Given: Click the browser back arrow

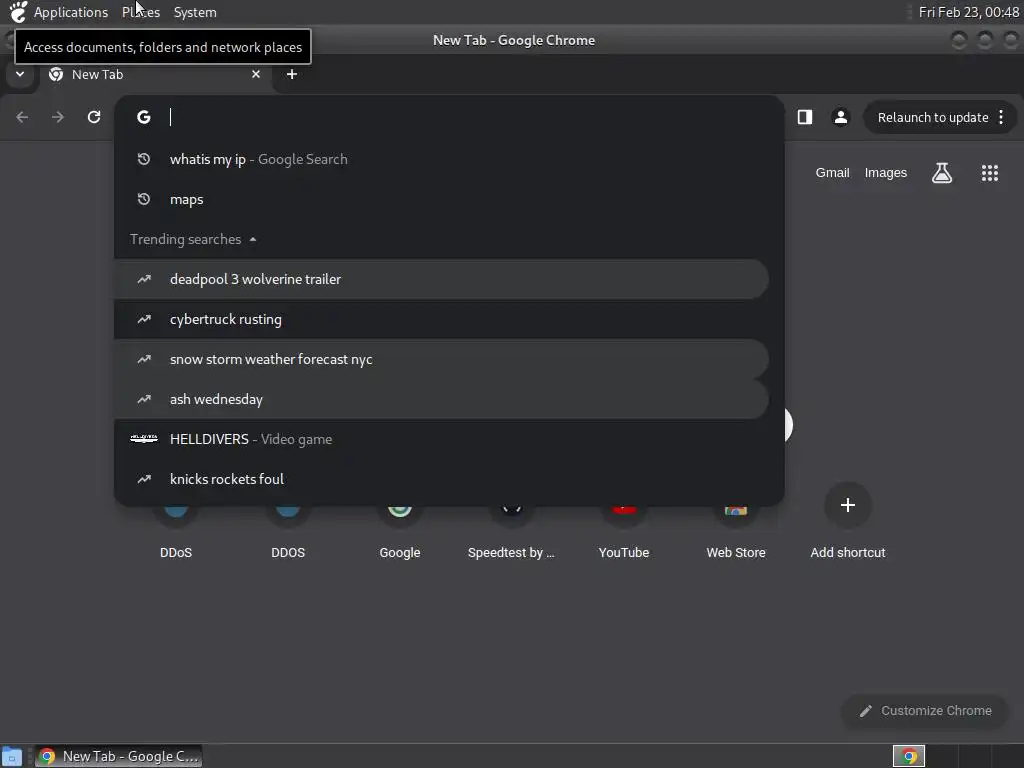Looking at the screenshot, I should coord(22,117).
